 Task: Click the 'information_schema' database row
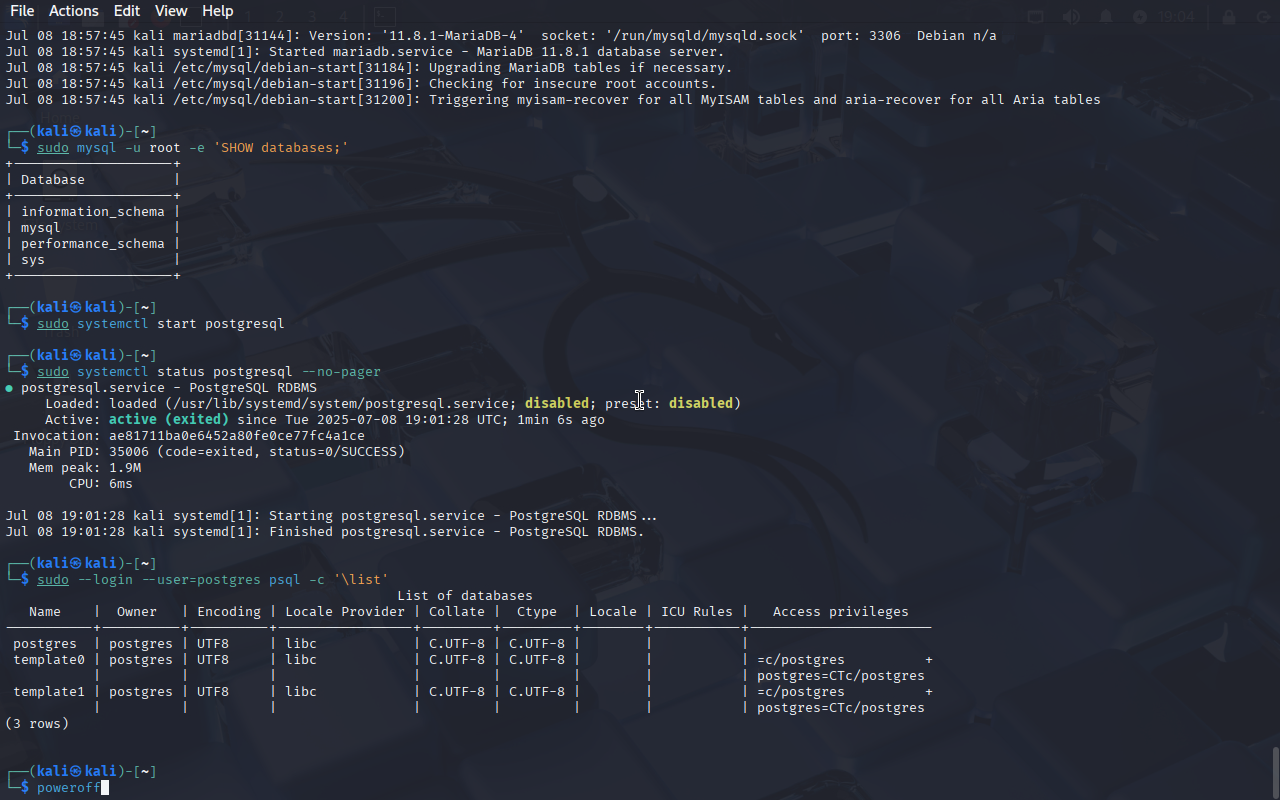pos(93,212)
